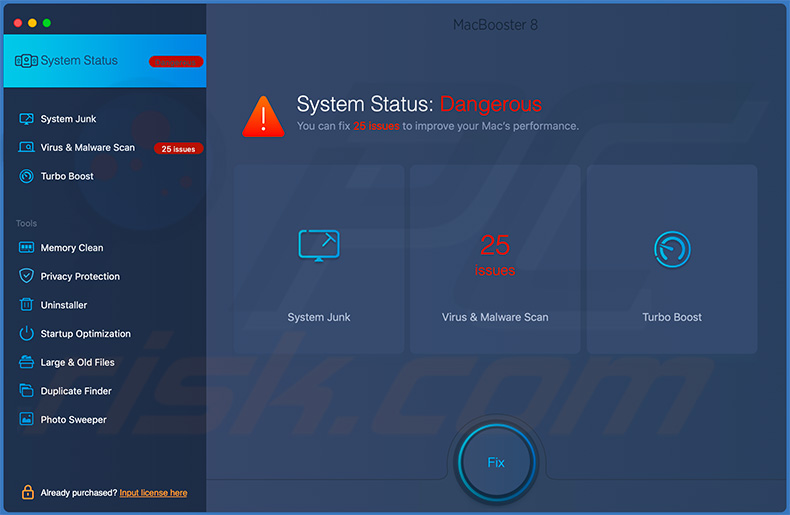Click the Input license here link
This screenshot has height=515, width=790.
coord(153,492)
